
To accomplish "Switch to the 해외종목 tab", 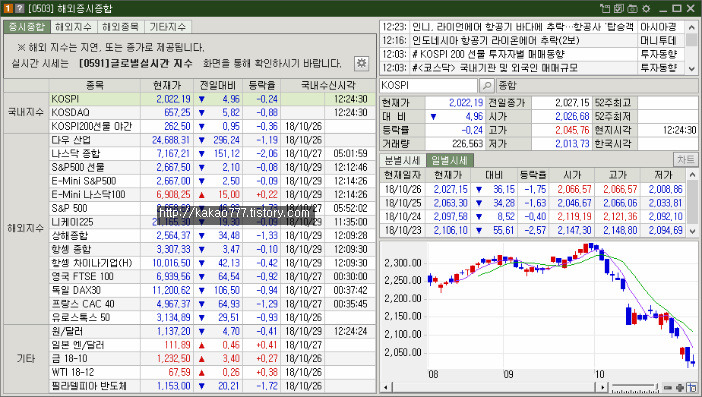I will pos(120,27).
